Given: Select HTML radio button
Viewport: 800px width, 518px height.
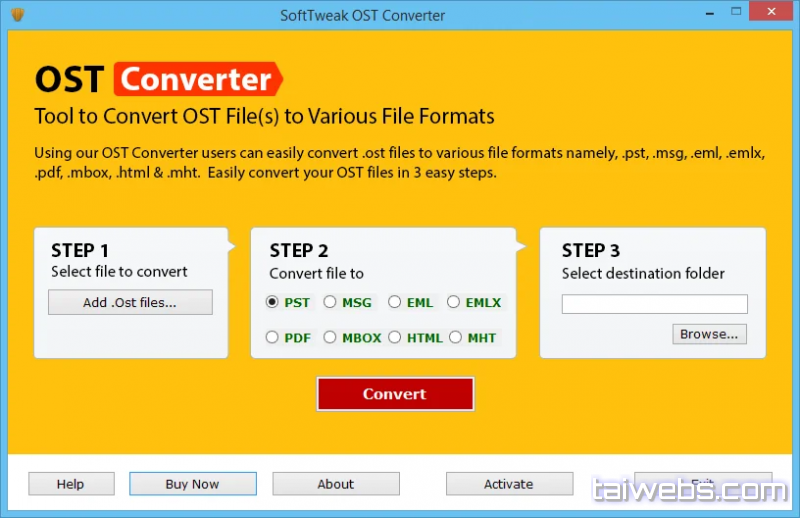Looking at the screenshot, I should tap(395, 338).
